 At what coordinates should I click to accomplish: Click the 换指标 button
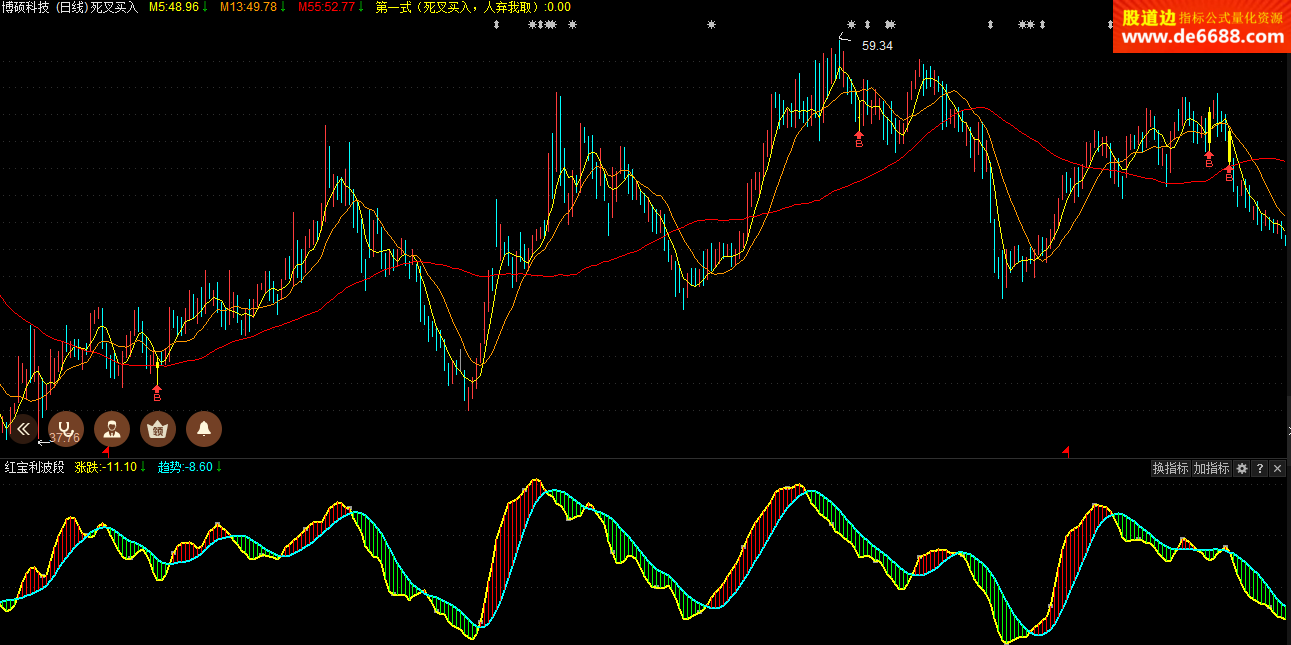pyautogui.click(x=1170, y=468)
